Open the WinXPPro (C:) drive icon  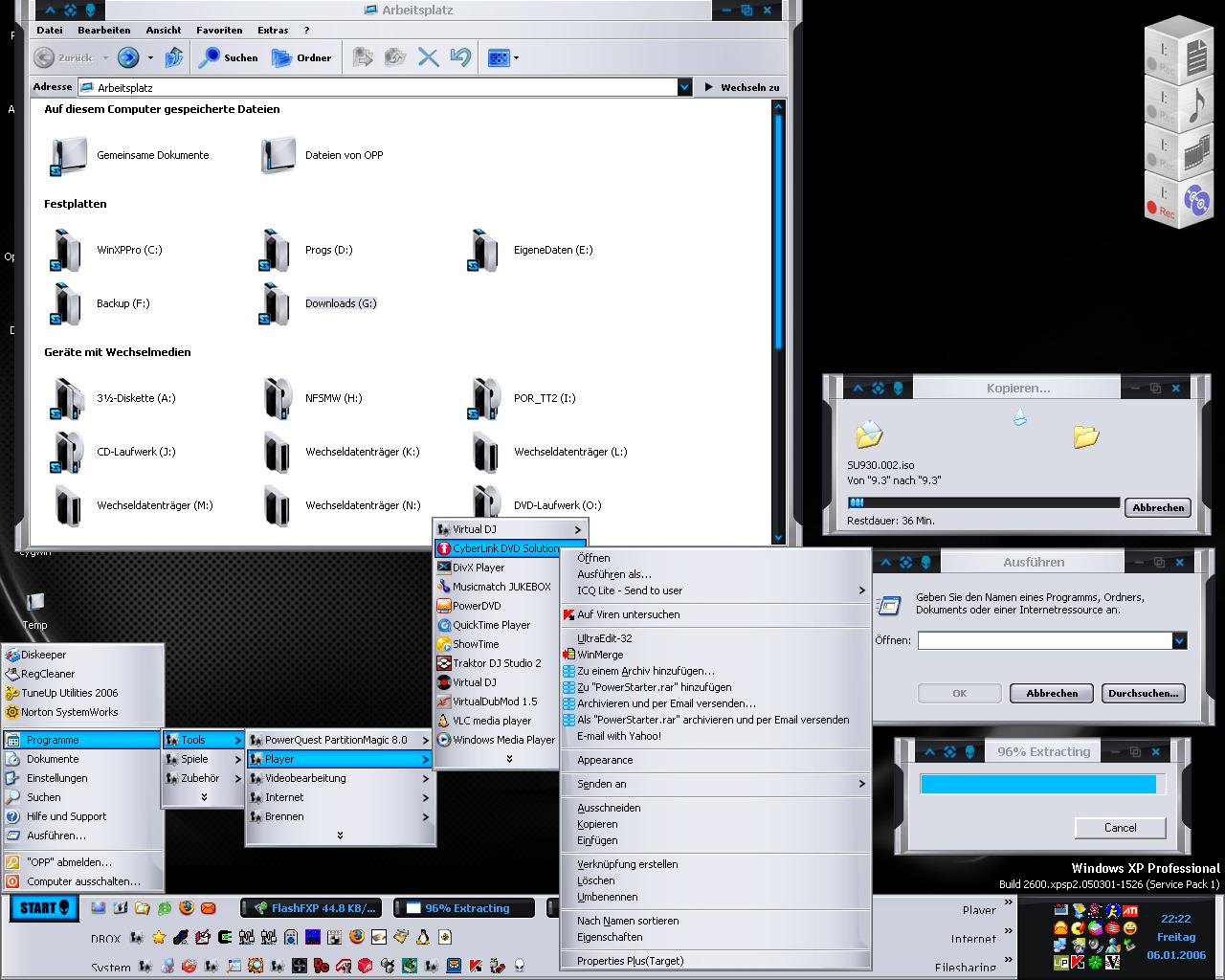click(67, 250)
